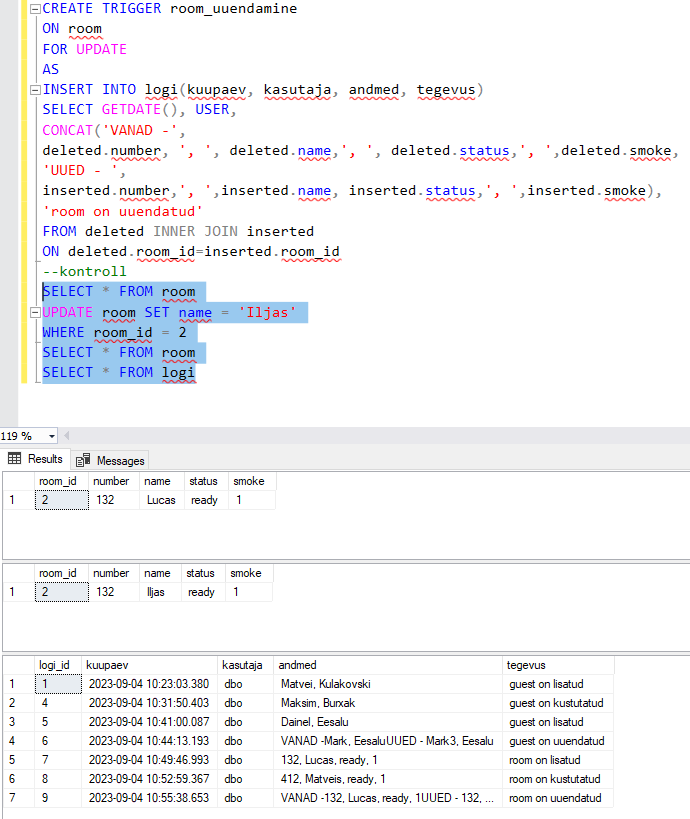Click the Results grid icon

point(15,459)
